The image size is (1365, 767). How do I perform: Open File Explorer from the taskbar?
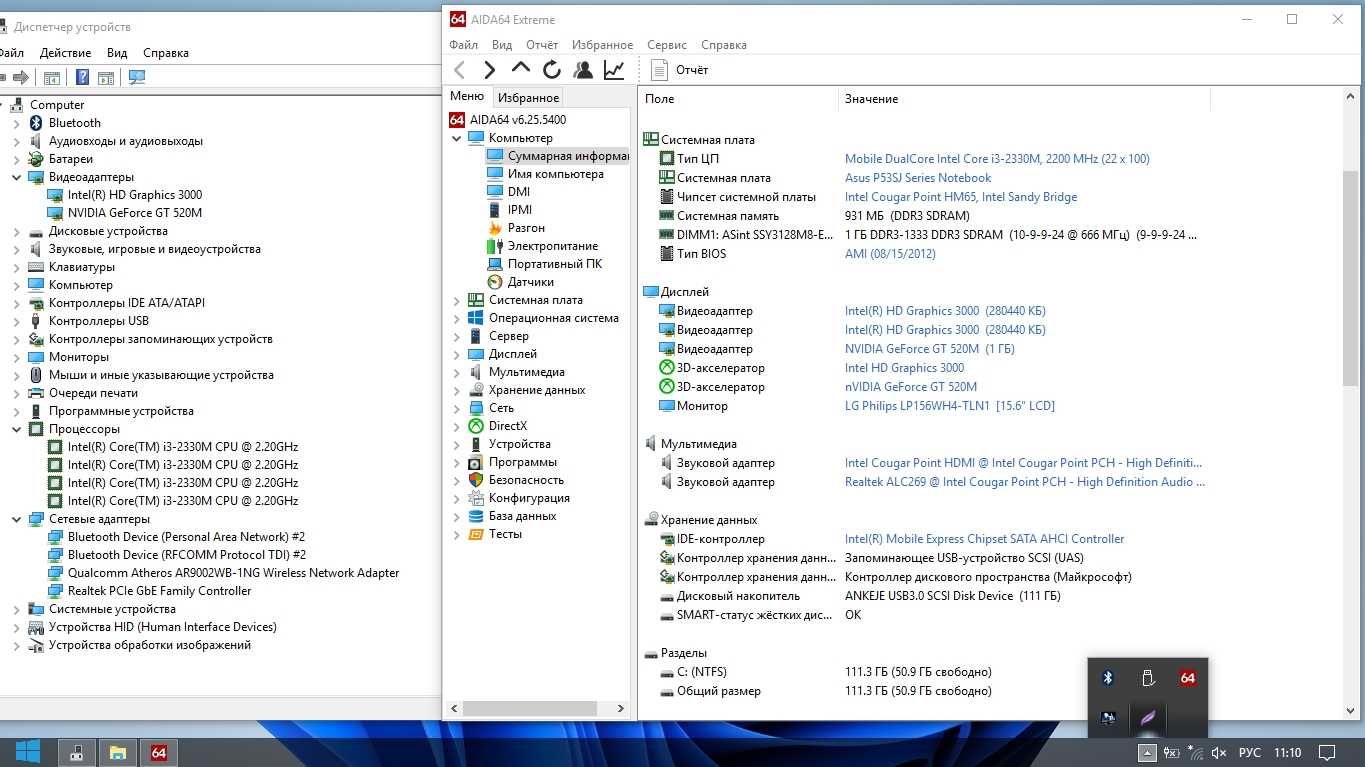(x=117, y=752)
